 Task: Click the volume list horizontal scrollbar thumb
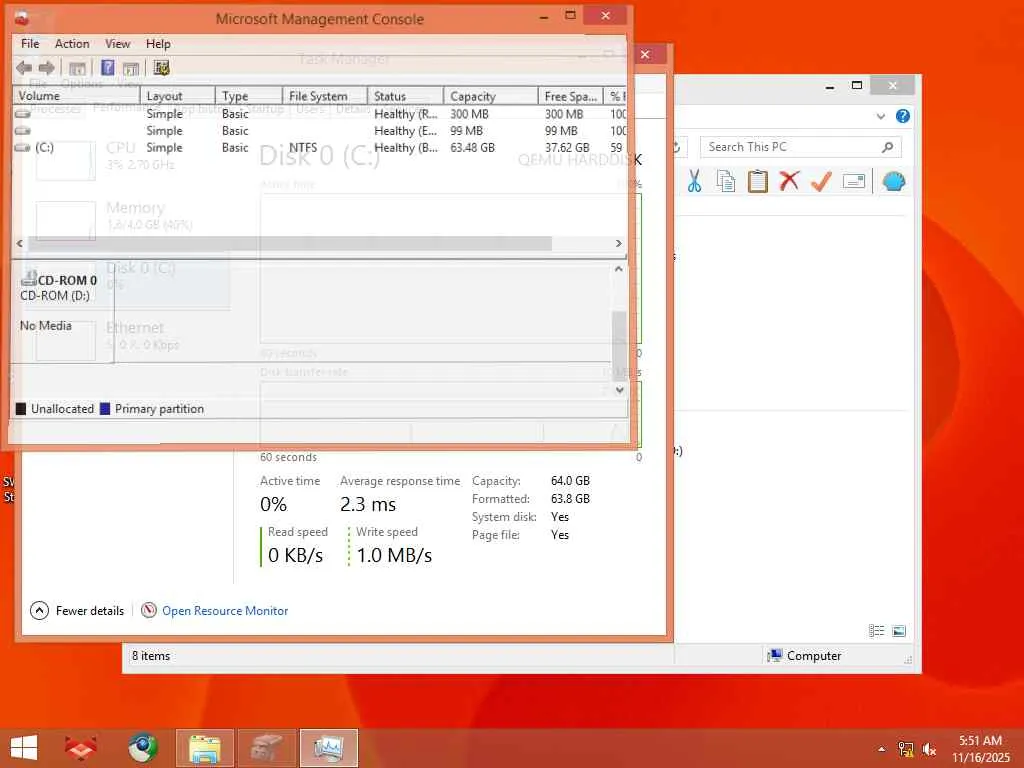tap(290, 244)
